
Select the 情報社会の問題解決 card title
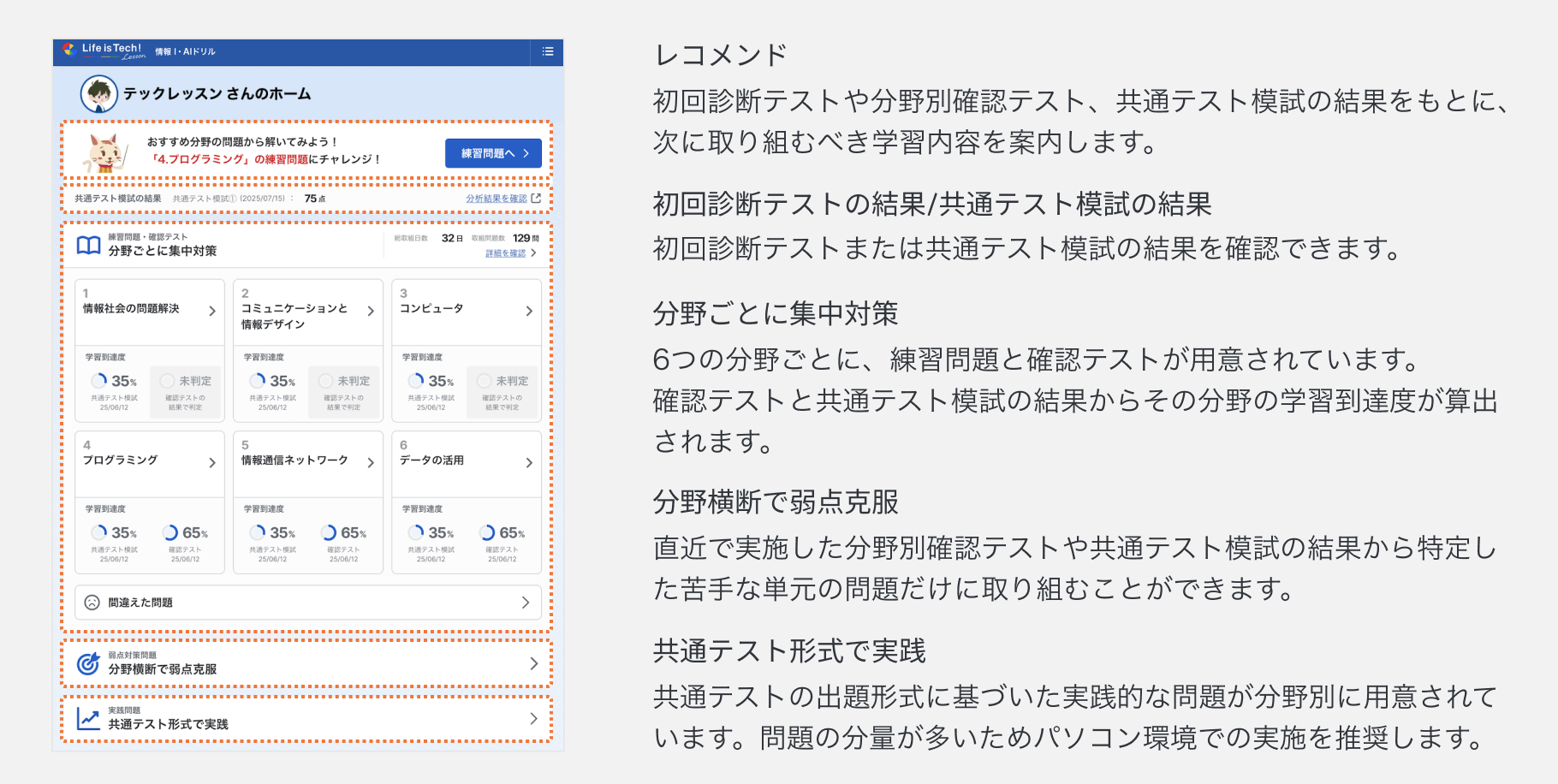pos(131,309)
